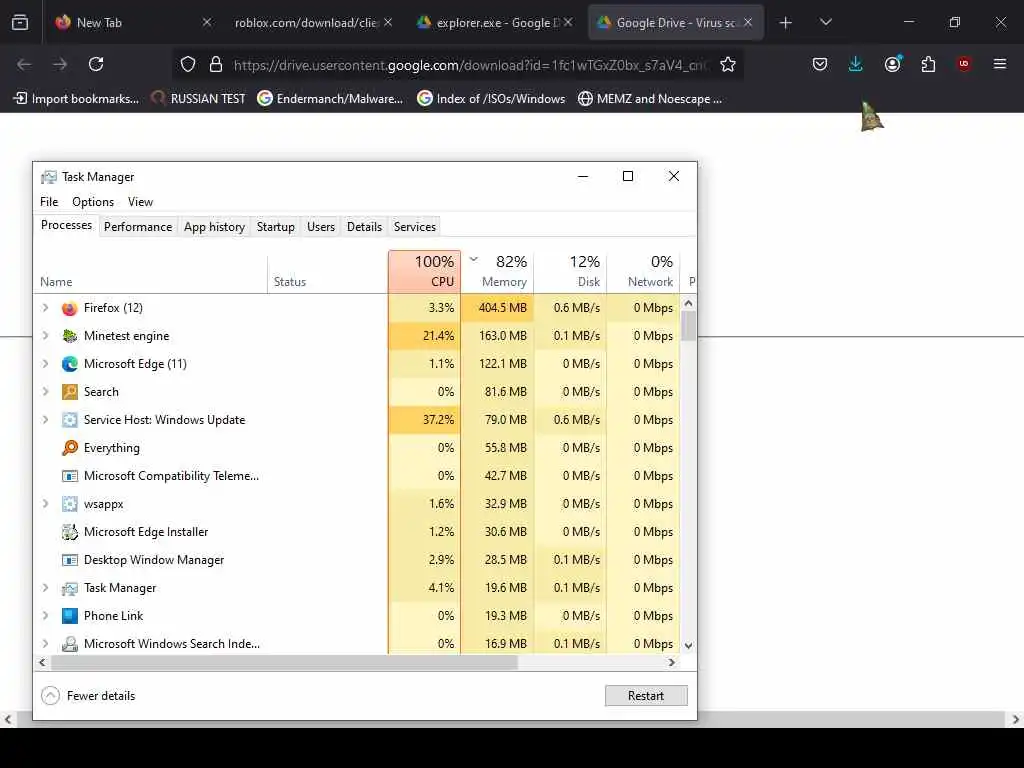Select the Firefox process icon

click(69, 308)
